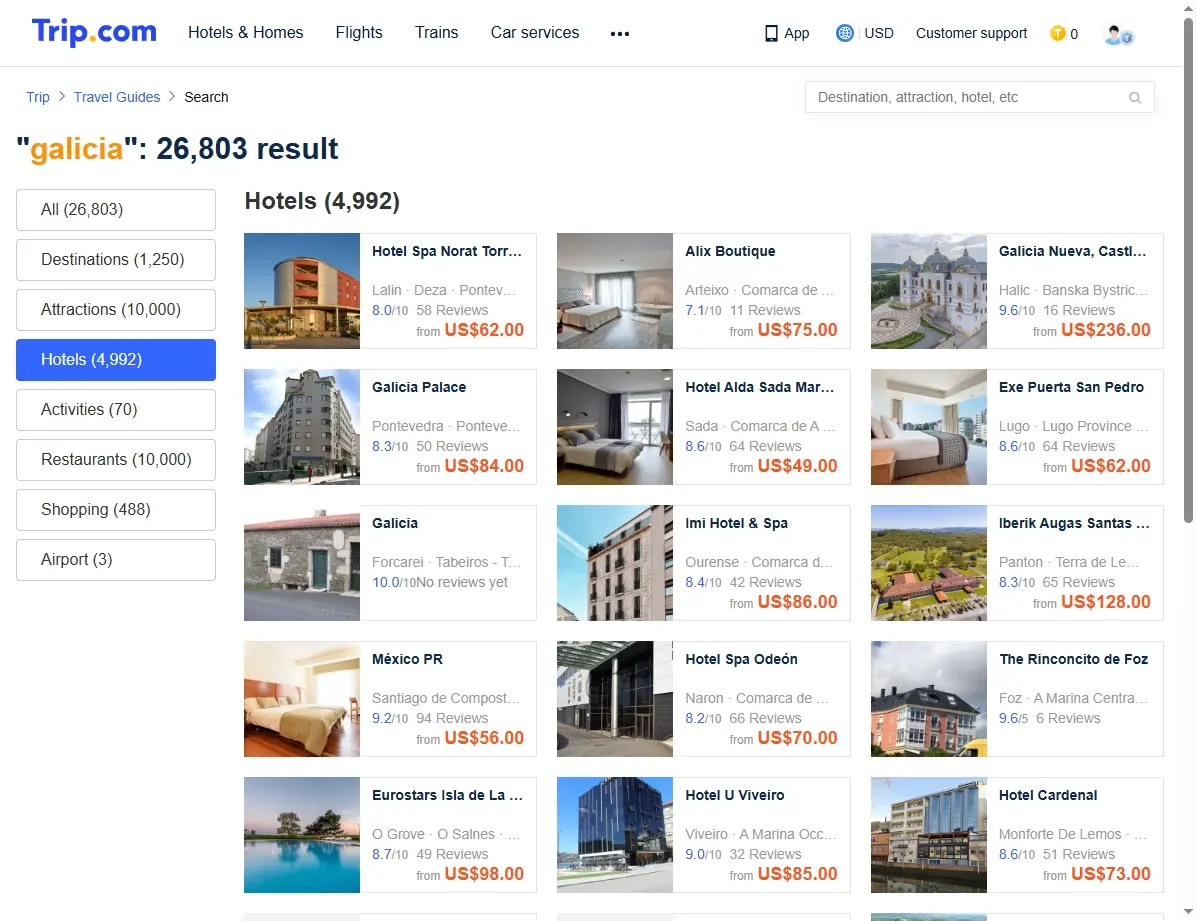This screenshot has height=921, width=1196.
Task: Open Hotel U Viveiro photo
Action: [615, 835]
